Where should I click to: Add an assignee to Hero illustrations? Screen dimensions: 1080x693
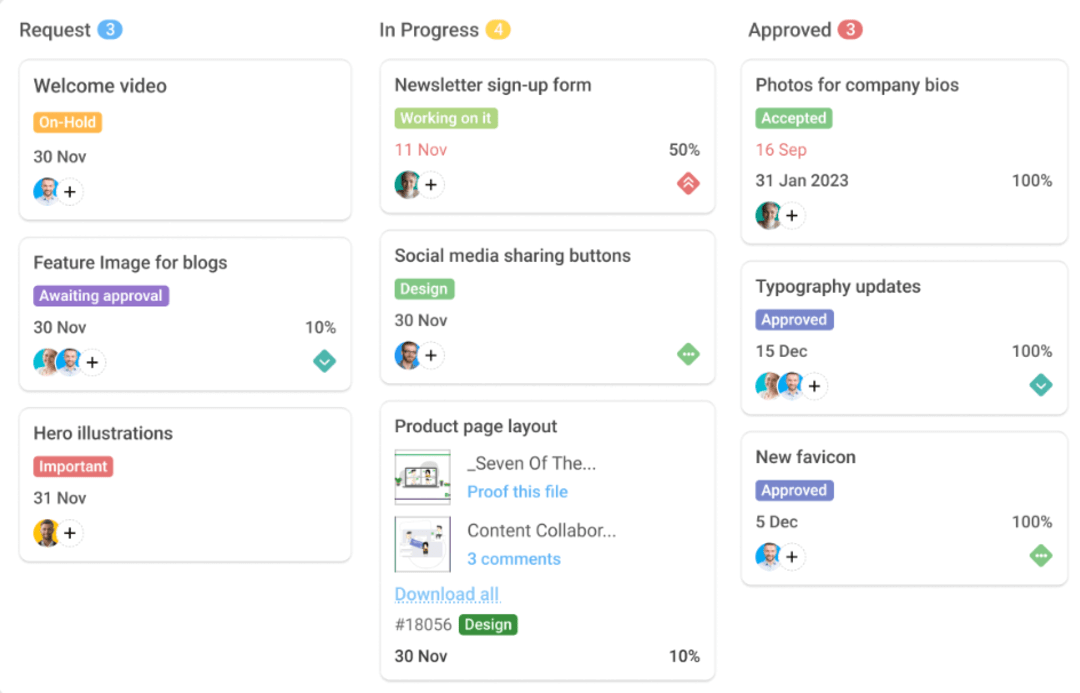70,533
